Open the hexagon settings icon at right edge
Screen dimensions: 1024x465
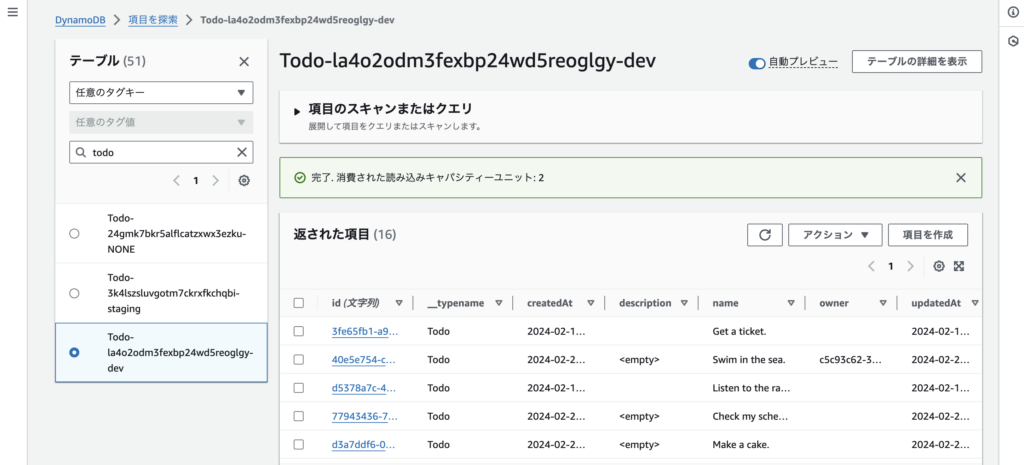click(1013, 40)
